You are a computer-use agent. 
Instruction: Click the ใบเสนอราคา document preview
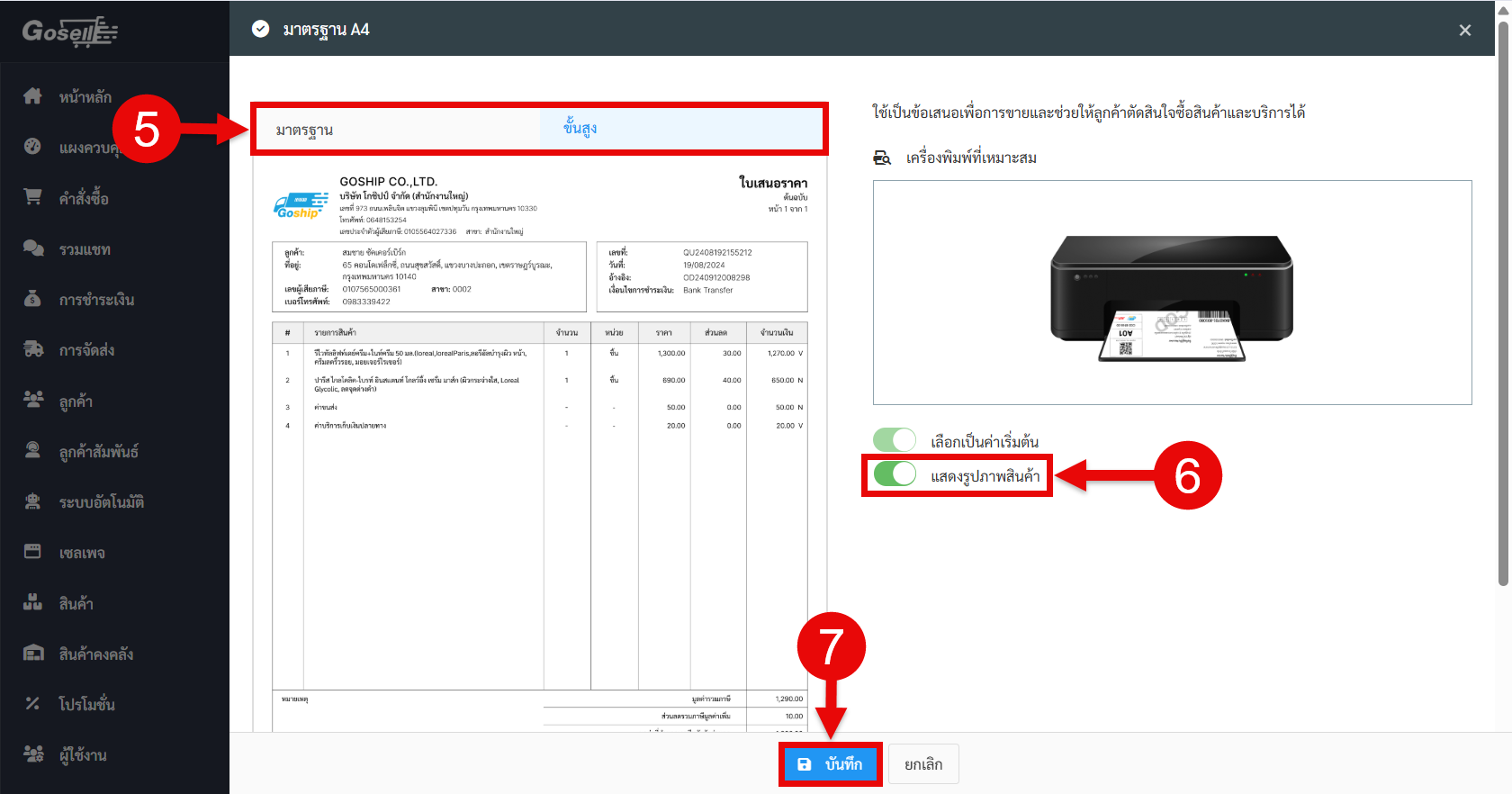click(540, 444)
